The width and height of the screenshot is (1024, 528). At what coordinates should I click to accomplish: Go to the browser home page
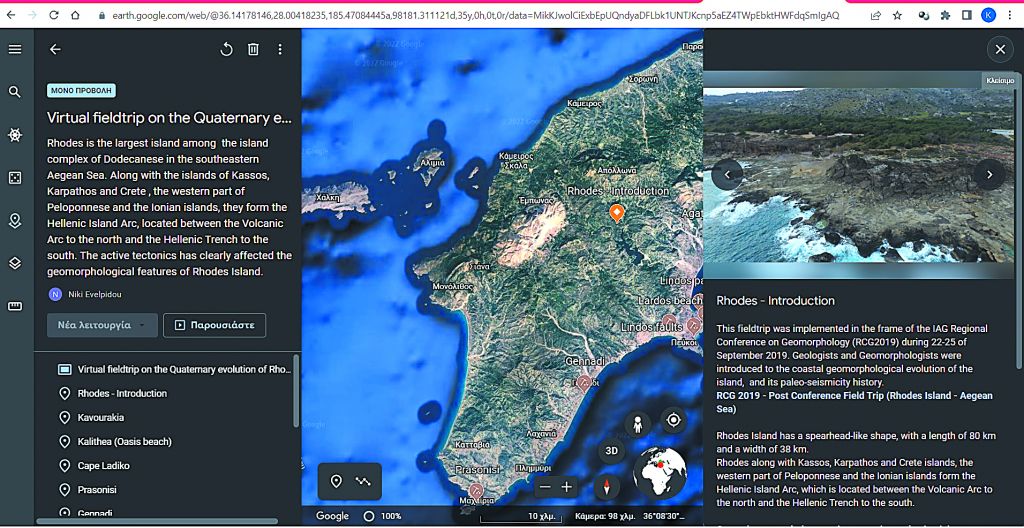(x=75, y=15)
